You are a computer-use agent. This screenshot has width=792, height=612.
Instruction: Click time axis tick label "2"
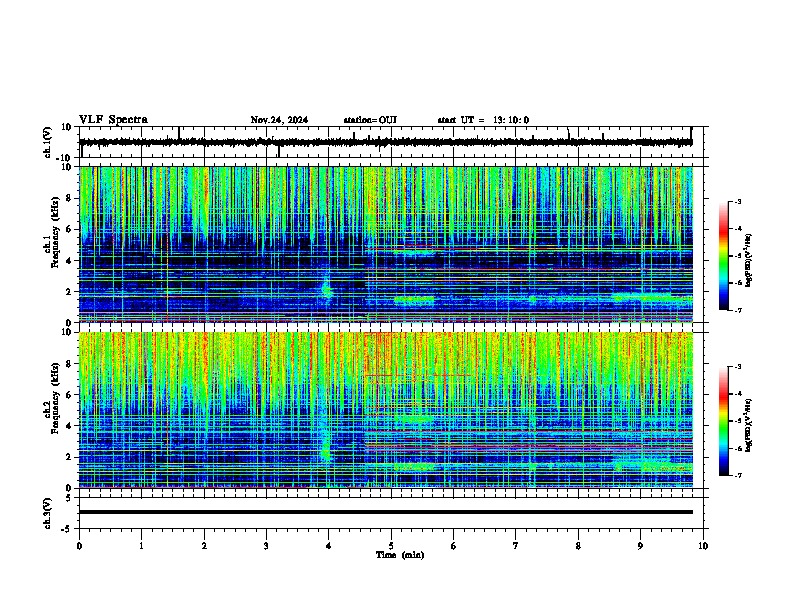[204, 546]
